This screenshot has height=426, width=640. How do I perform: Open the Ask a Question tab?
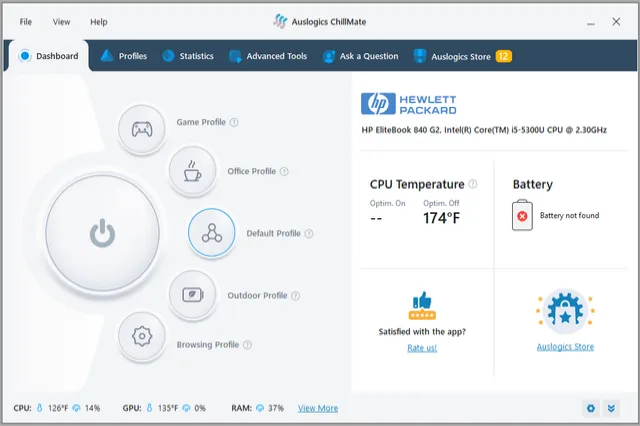pos(360,56)
